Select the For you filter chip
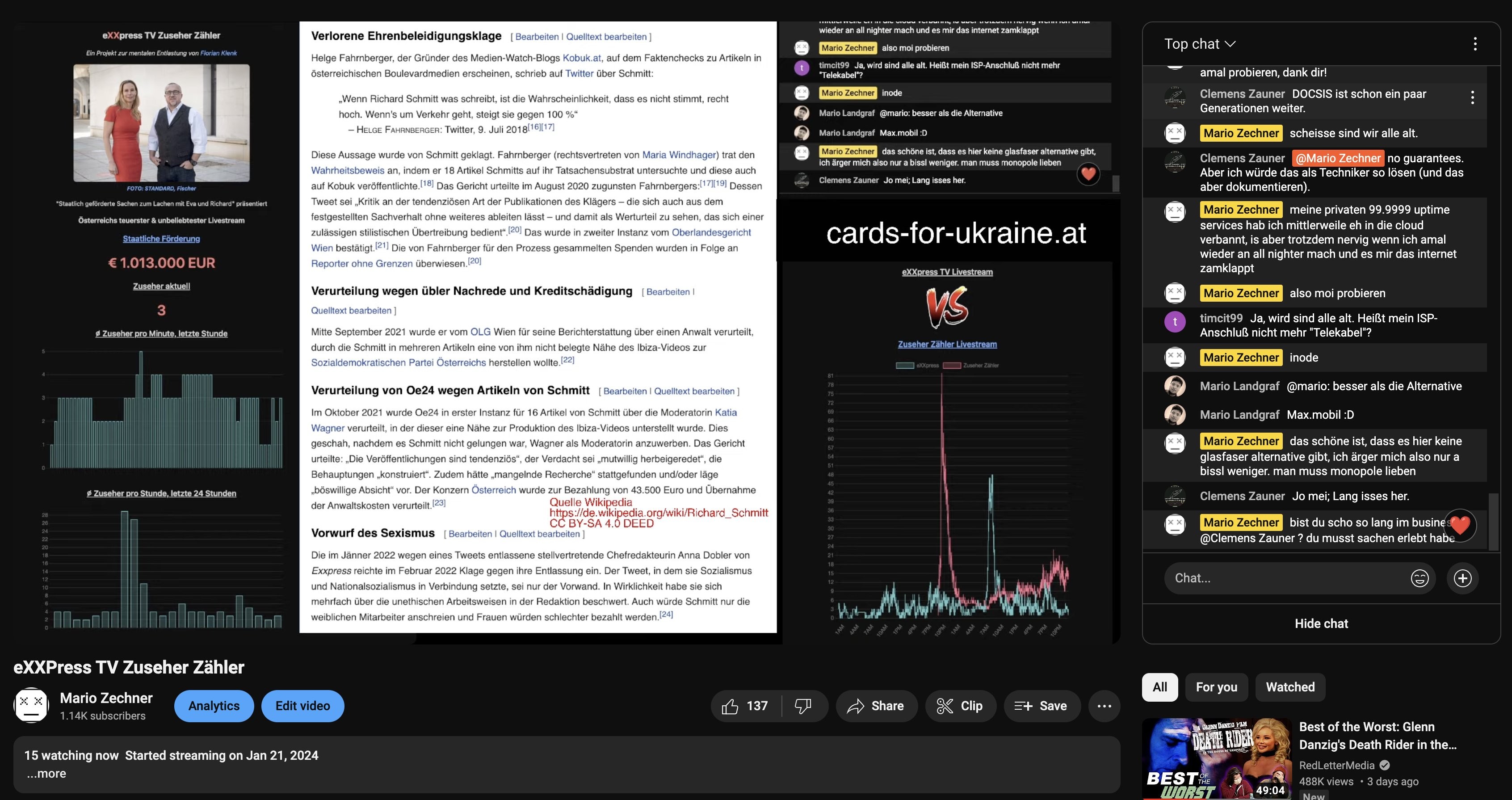Viewport: 1512px width, 800px height. [1217, 687]
